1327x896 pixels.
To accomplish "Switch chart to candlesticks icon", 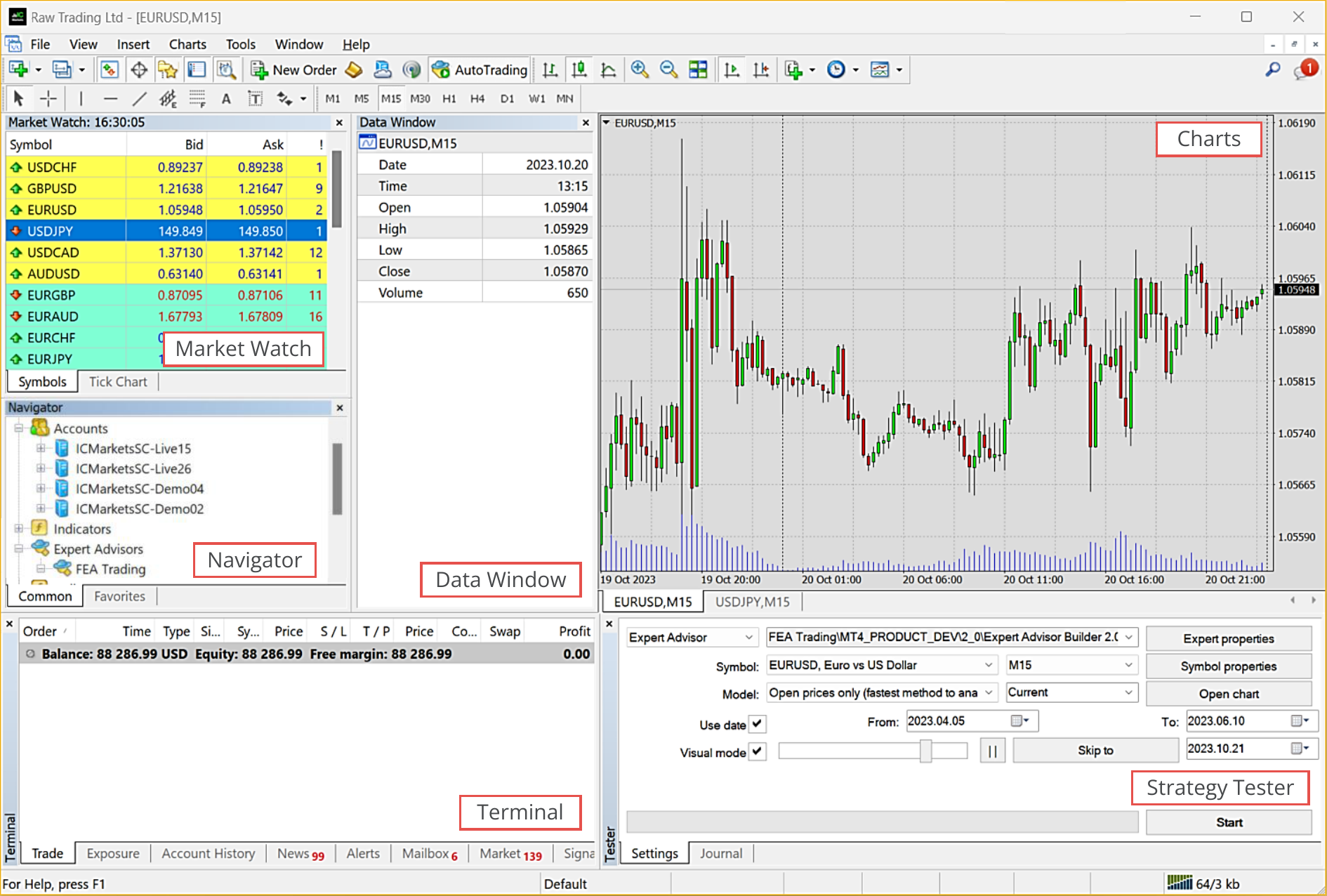I will 579,70.
